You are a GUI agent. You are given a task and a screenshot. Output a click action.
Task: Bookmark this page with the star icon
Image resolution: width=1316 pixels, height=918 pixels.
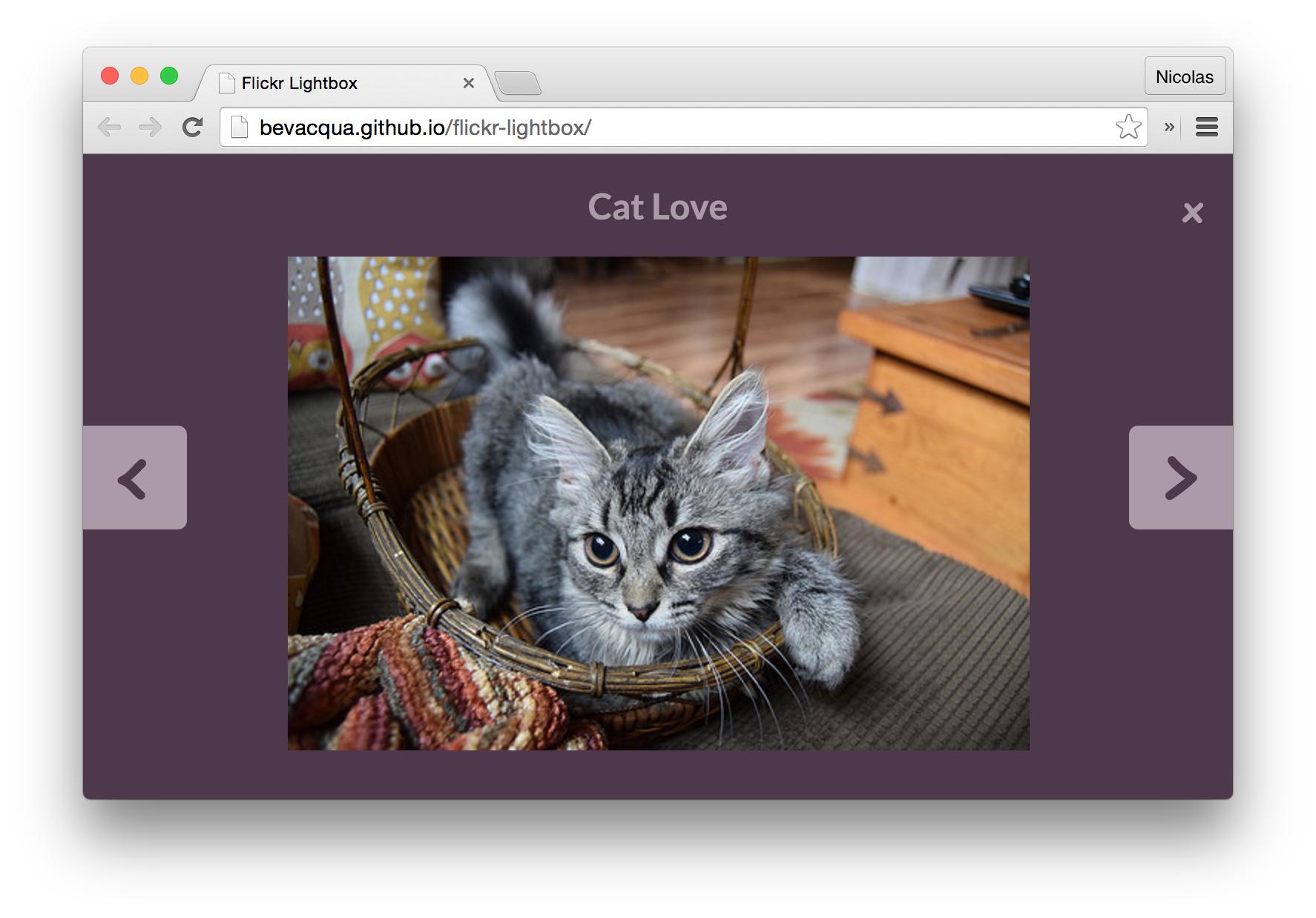(x=1128, y=127)
